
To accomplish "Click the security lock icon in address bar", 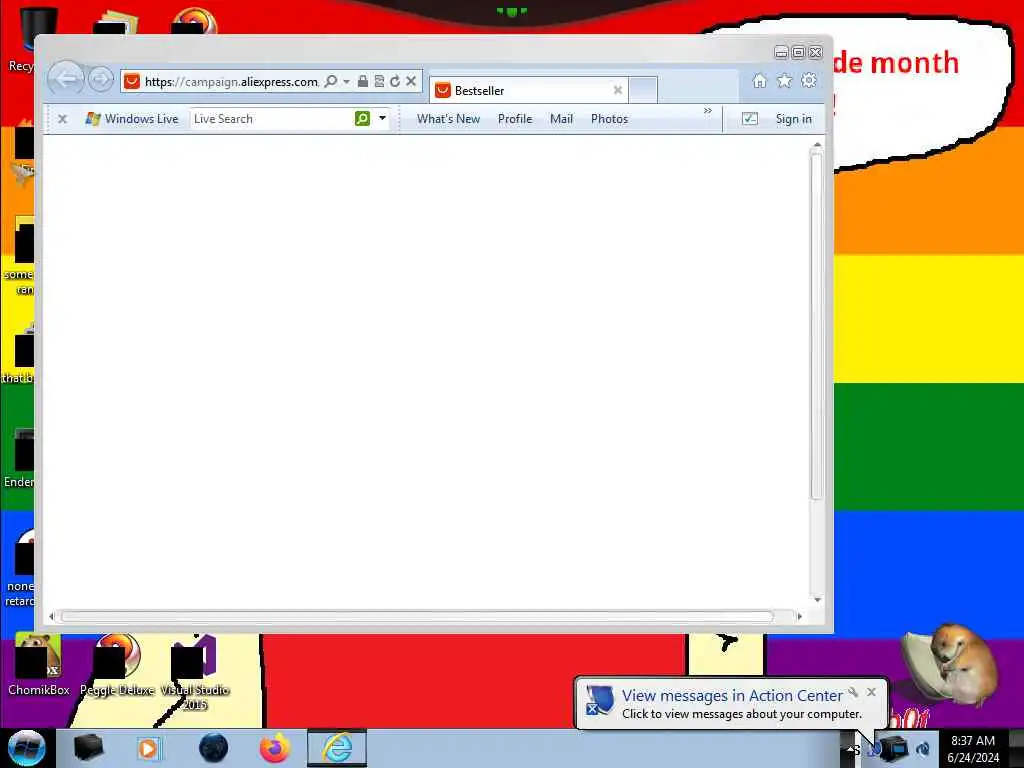I will (362, 81).
